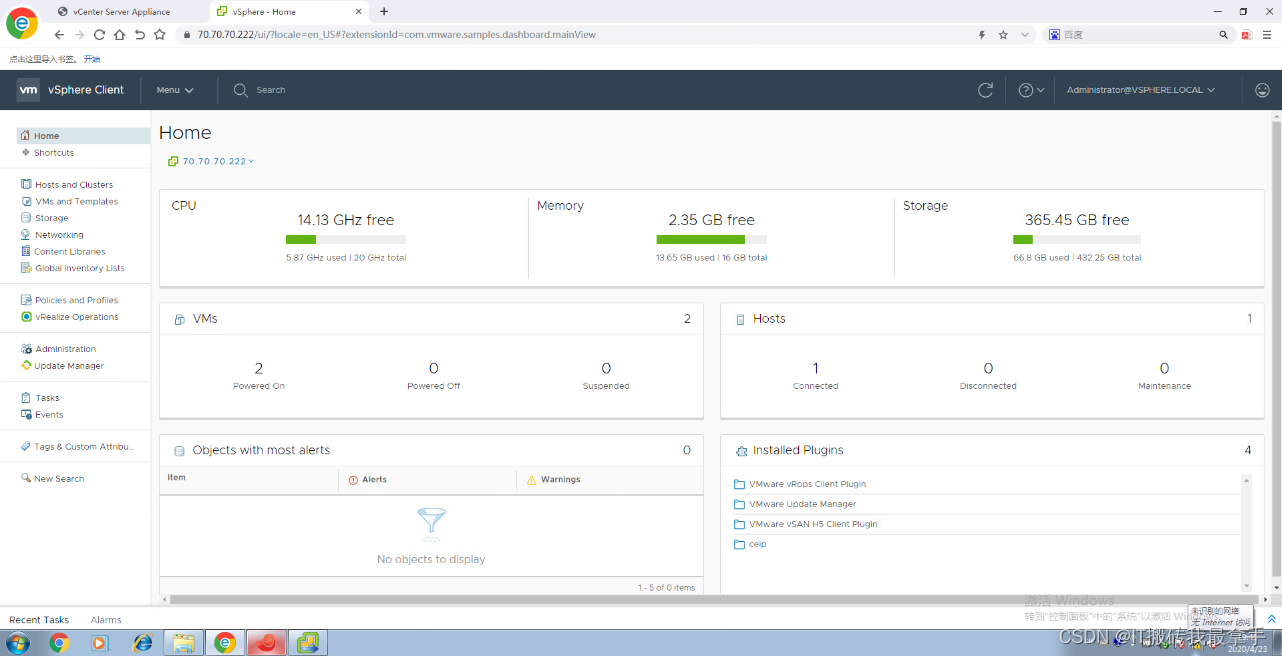Click the Disconnected hosts count
This screenshot has height=656, width=1282.
[988, 368]
